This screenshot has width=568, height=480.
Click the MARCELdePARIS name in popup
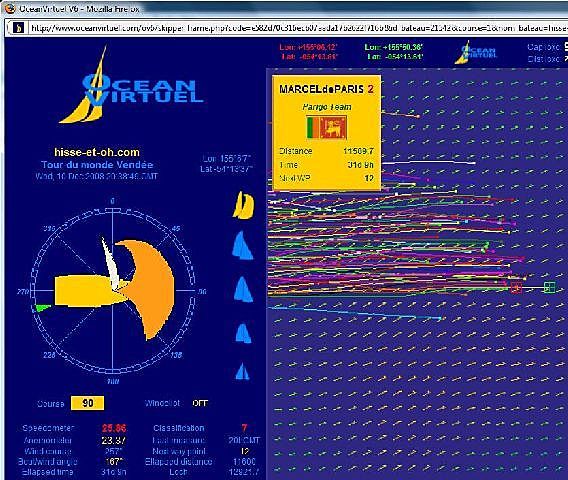(321, 89)
